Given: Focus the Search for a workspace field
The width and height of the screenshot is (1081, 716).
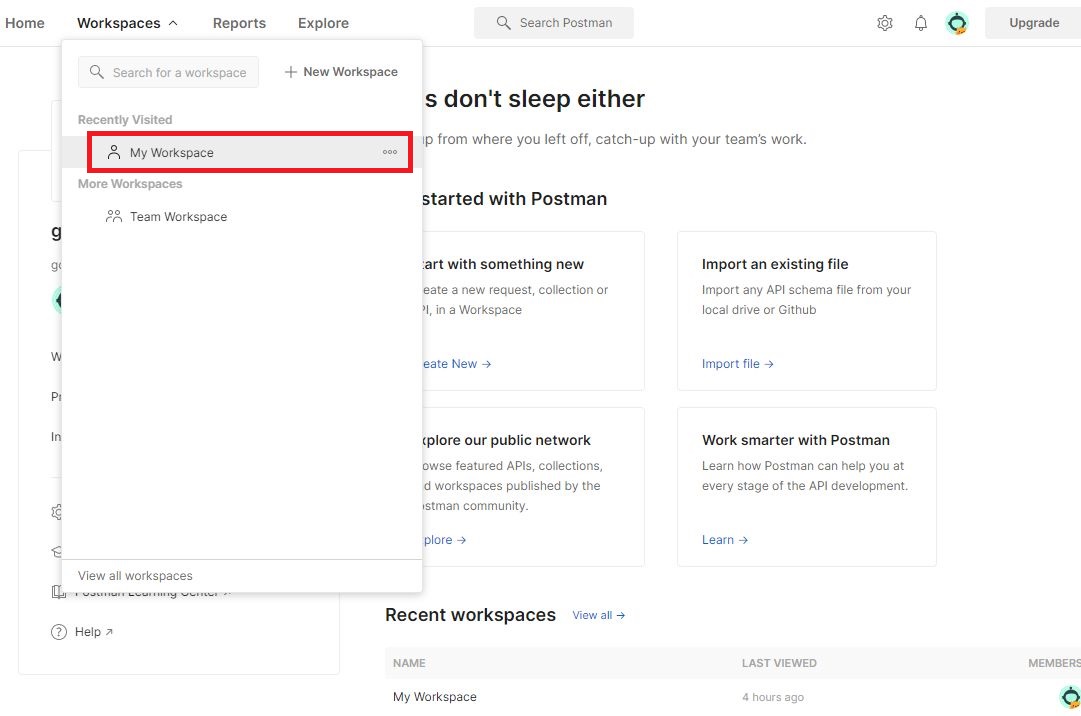Looking at the screenshot, I should [168, 72].
